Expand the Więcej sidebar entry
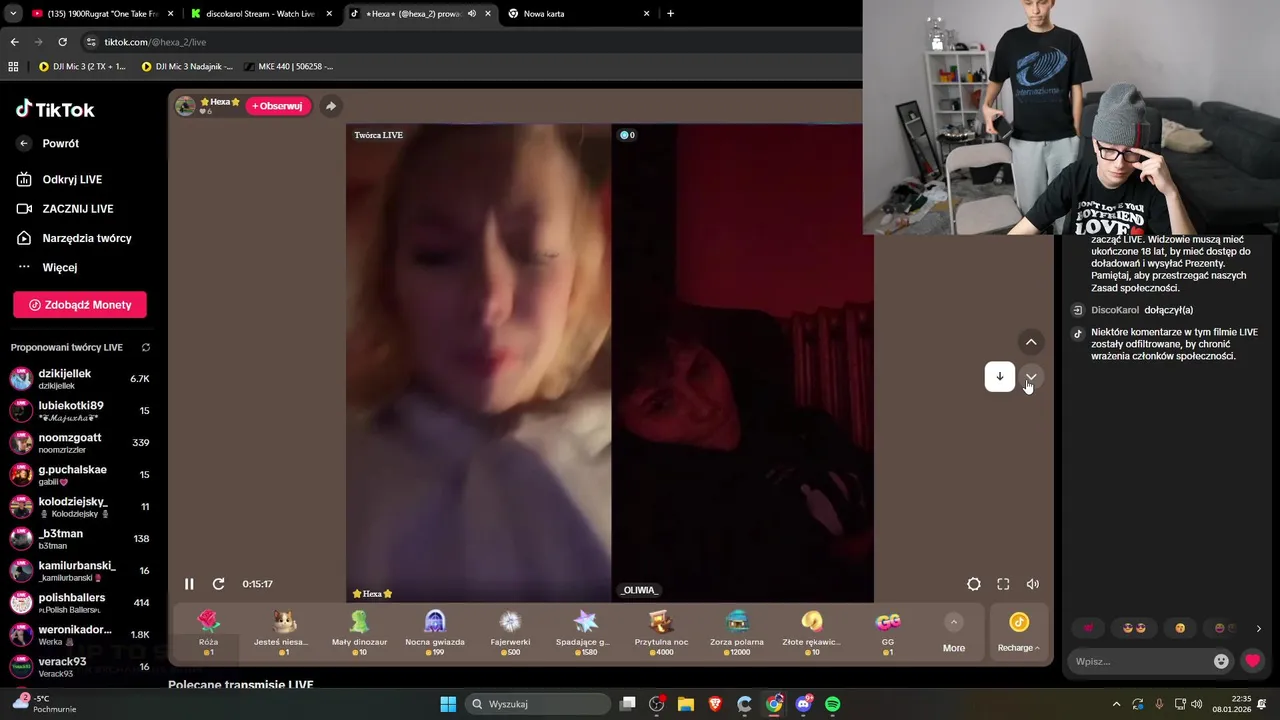The width and height of the screenshot is (1280, 720). (47, 267)
